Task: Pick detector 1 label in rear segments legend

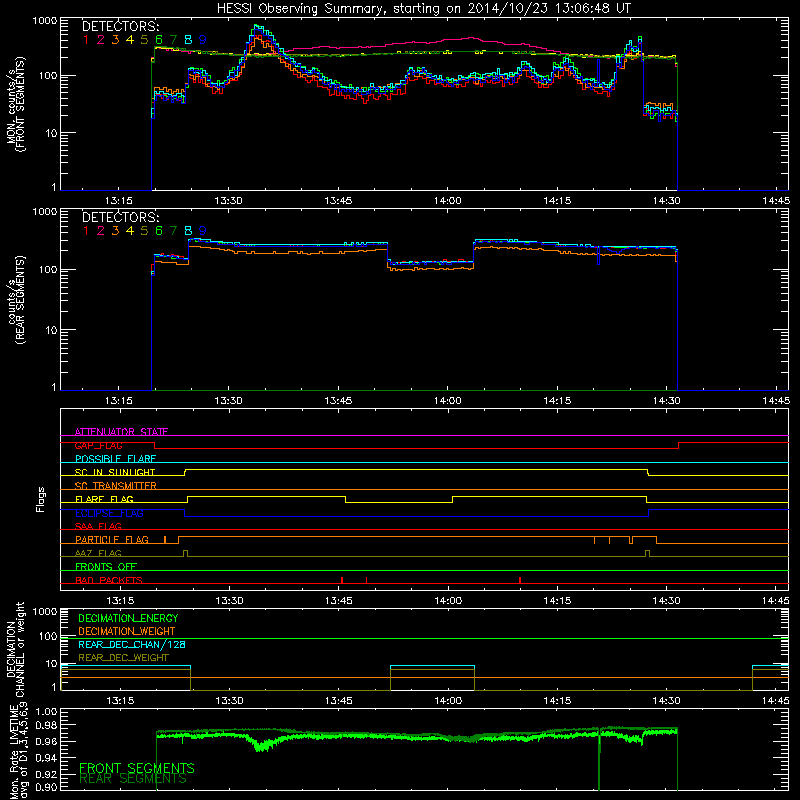Action: tap(86, 231)
